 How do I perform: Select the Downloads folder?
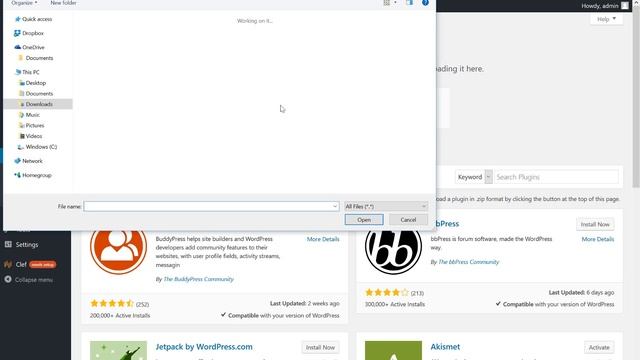(38, 104)
